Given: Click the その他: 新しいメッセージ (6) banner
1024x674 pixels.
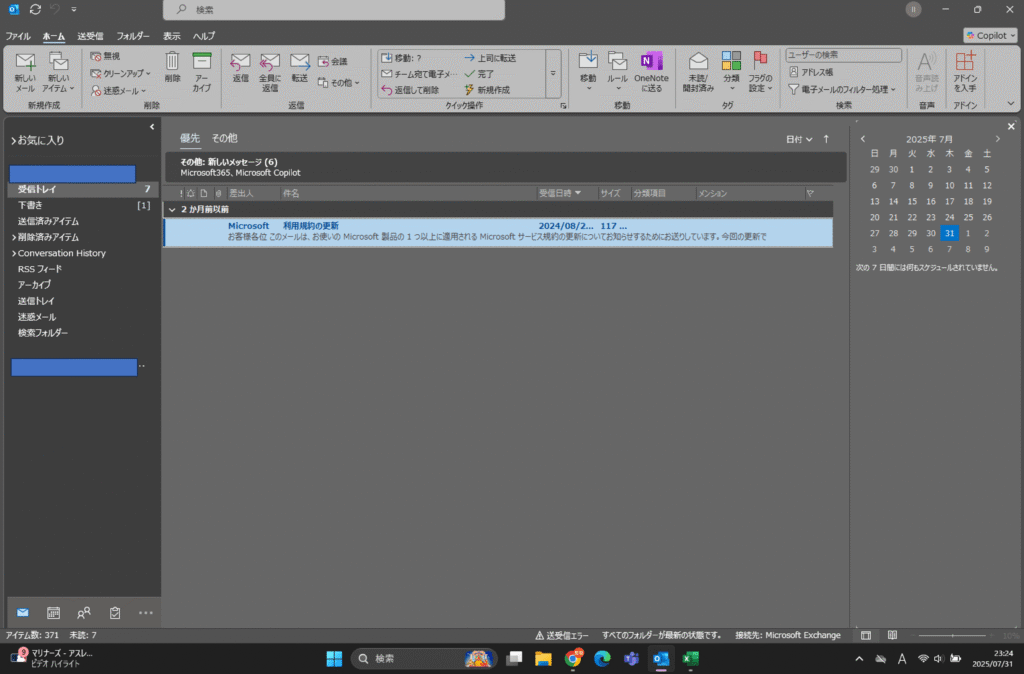Looking at the screenshot, I should 505,167.
